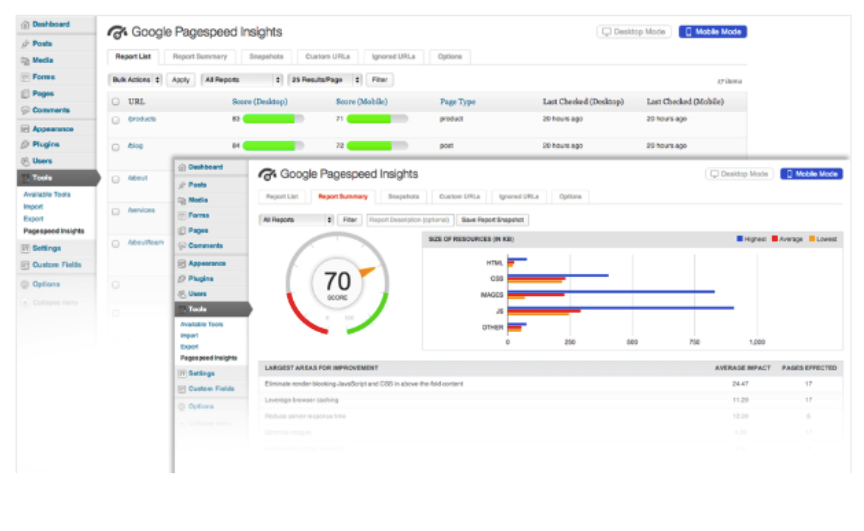
Task: Open Available Tools submenu in back sidebar
Action: tap(47, 195)
